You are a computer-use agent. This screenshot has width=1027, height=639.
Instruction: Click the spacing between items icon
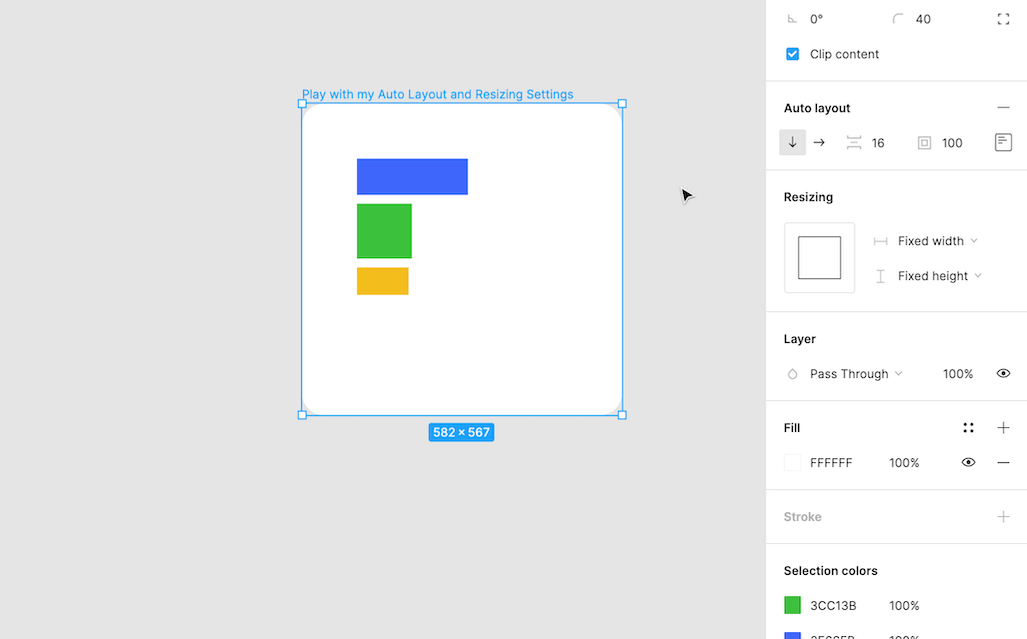coord(853,143)
